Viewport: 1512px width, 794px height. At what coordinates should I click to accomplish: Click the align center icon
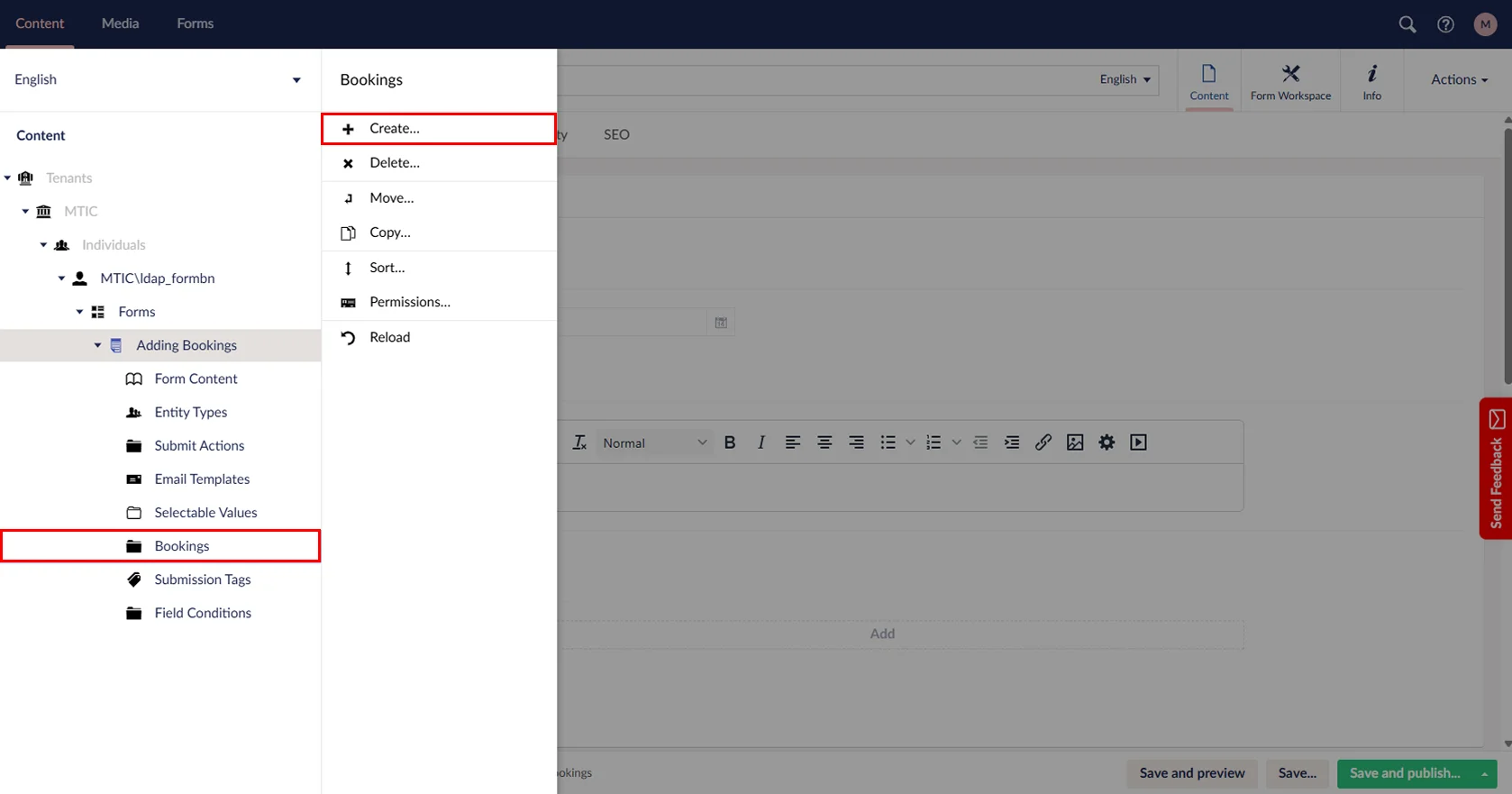[824, 443]
